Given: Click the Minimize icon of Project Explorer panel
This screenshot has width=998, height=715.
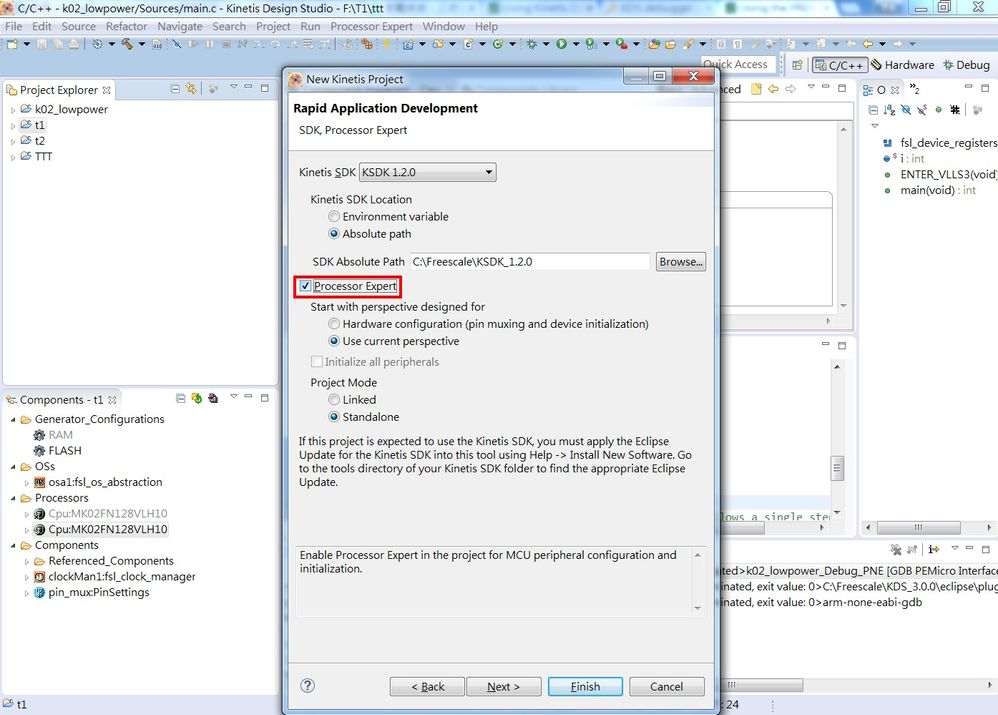Looking at the screenshot, I should pos(249,87).
